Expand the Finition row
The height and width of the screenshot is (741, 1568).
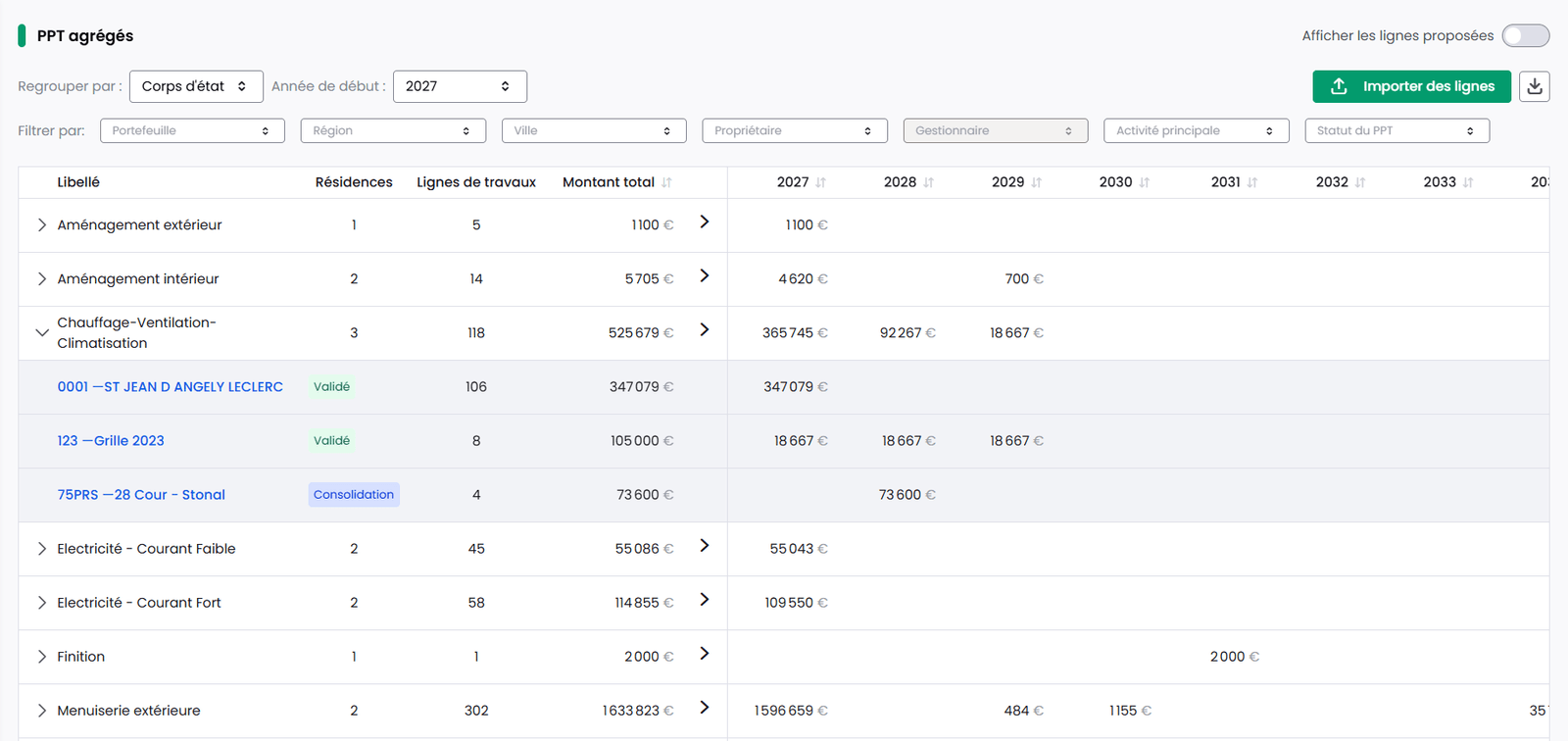click(41, 657)
